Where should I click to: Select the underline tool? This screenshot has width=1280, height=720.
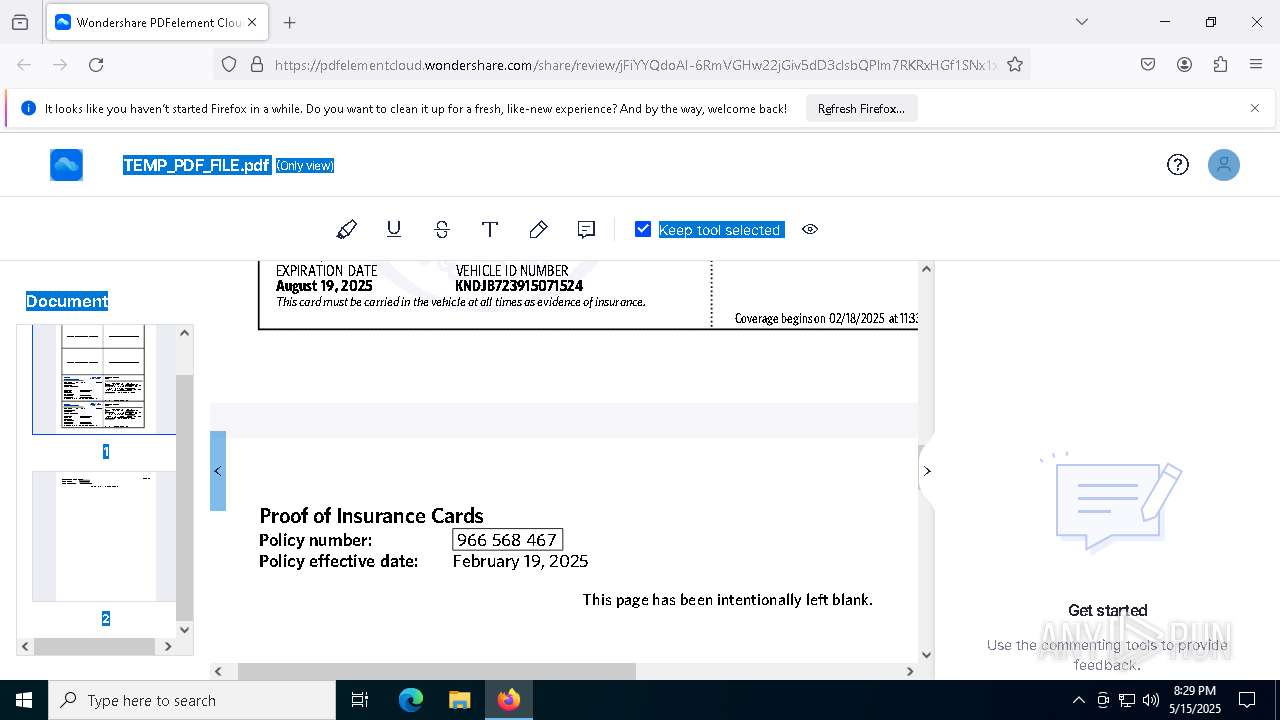coord(394,230)
